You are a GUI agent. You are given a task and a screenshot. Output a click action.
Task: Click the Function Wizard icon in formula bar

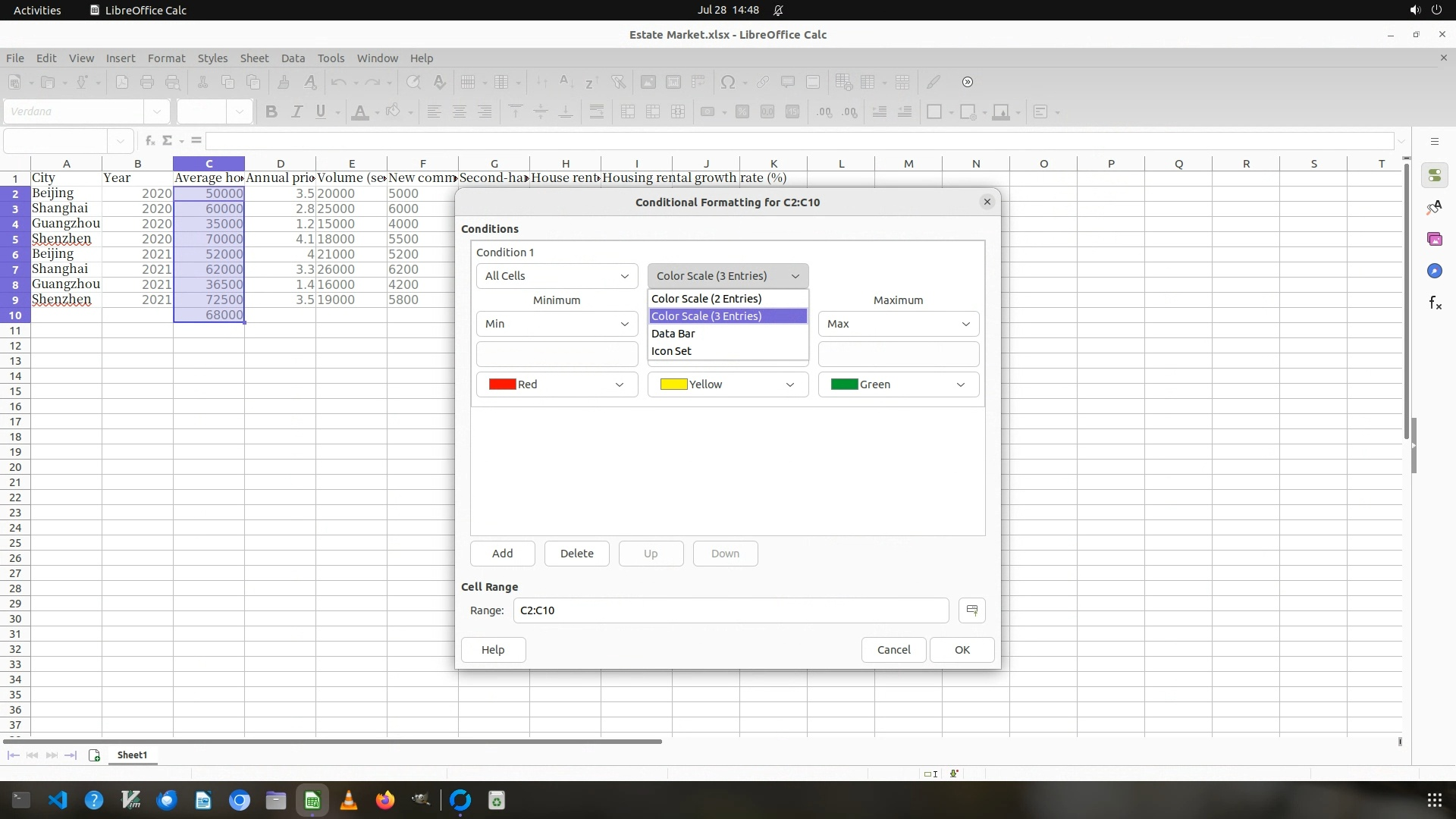(150, 140)
